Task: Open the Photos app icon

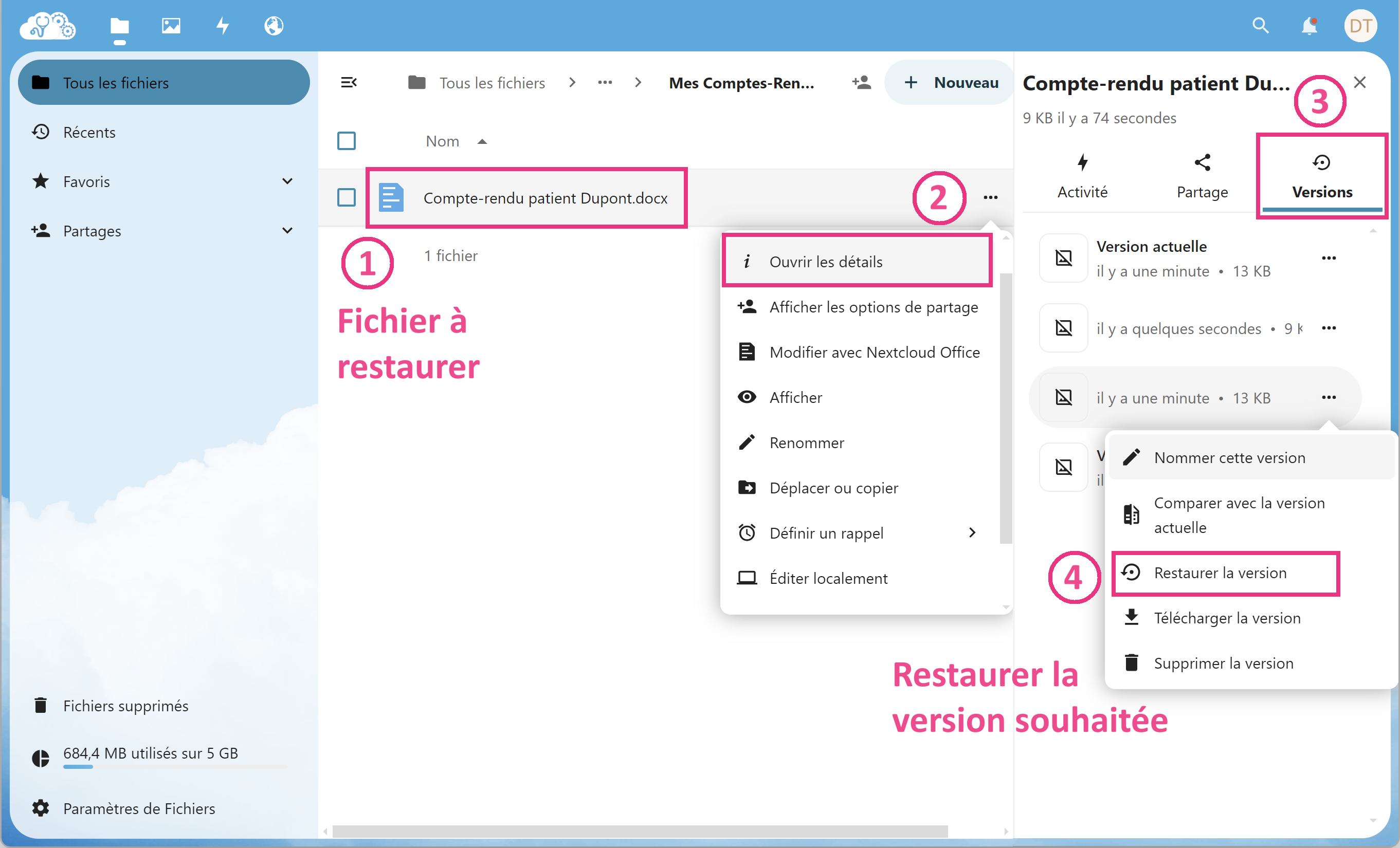Action: [x=171, y=26]
